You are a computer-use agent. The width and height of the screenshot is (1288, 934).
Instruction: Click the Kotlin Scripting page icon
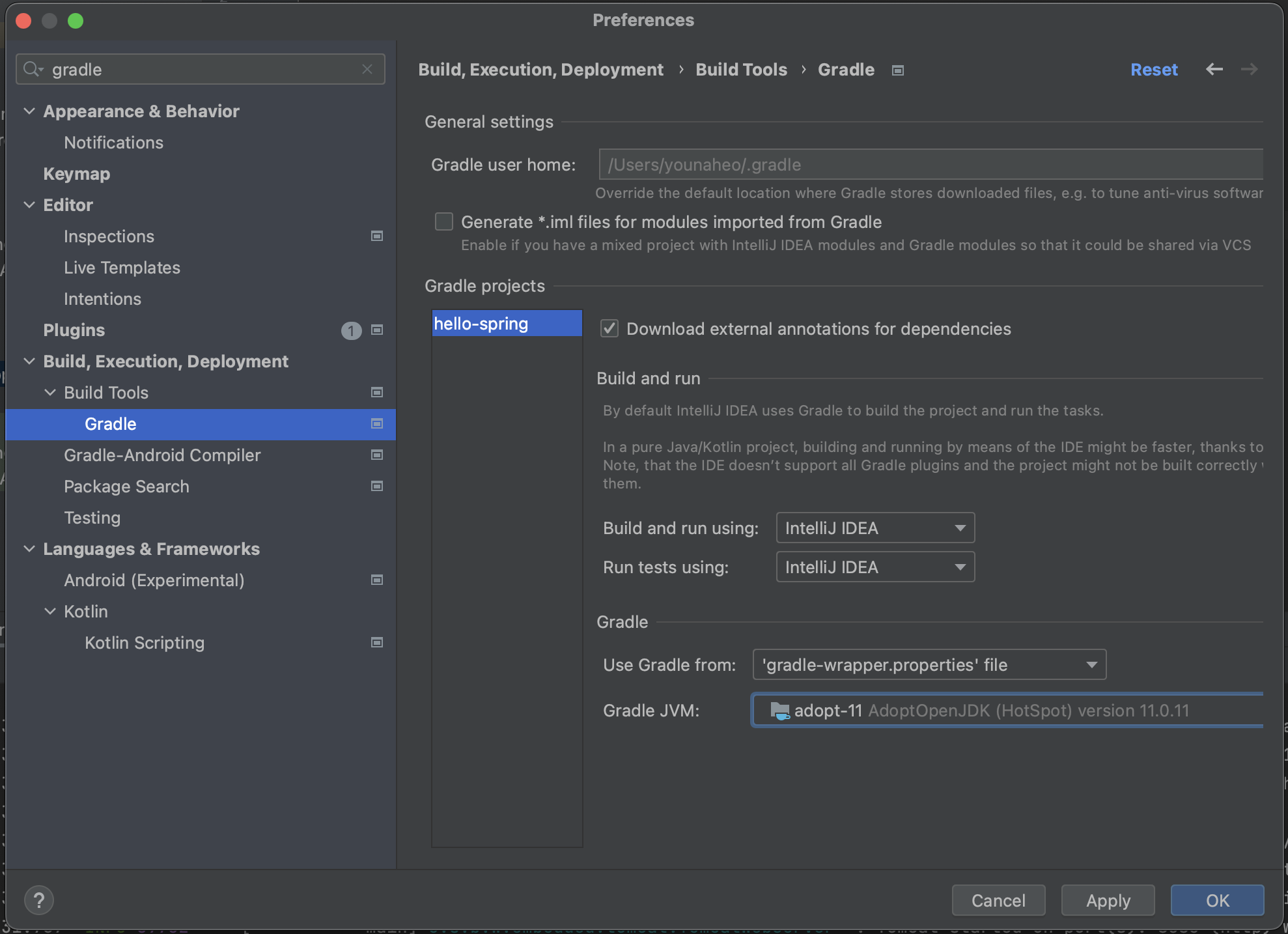coord(377,642)
